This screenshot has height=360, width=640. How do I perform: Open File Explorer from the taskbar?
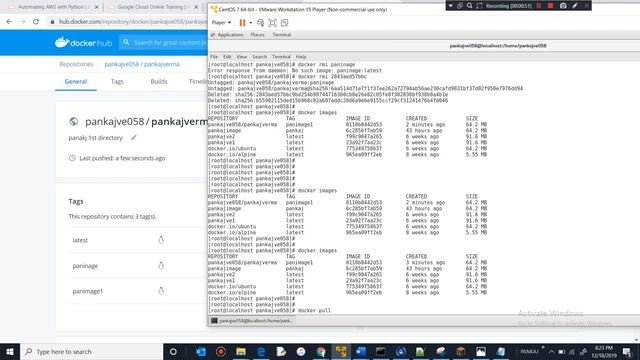(x=241, y=351)
